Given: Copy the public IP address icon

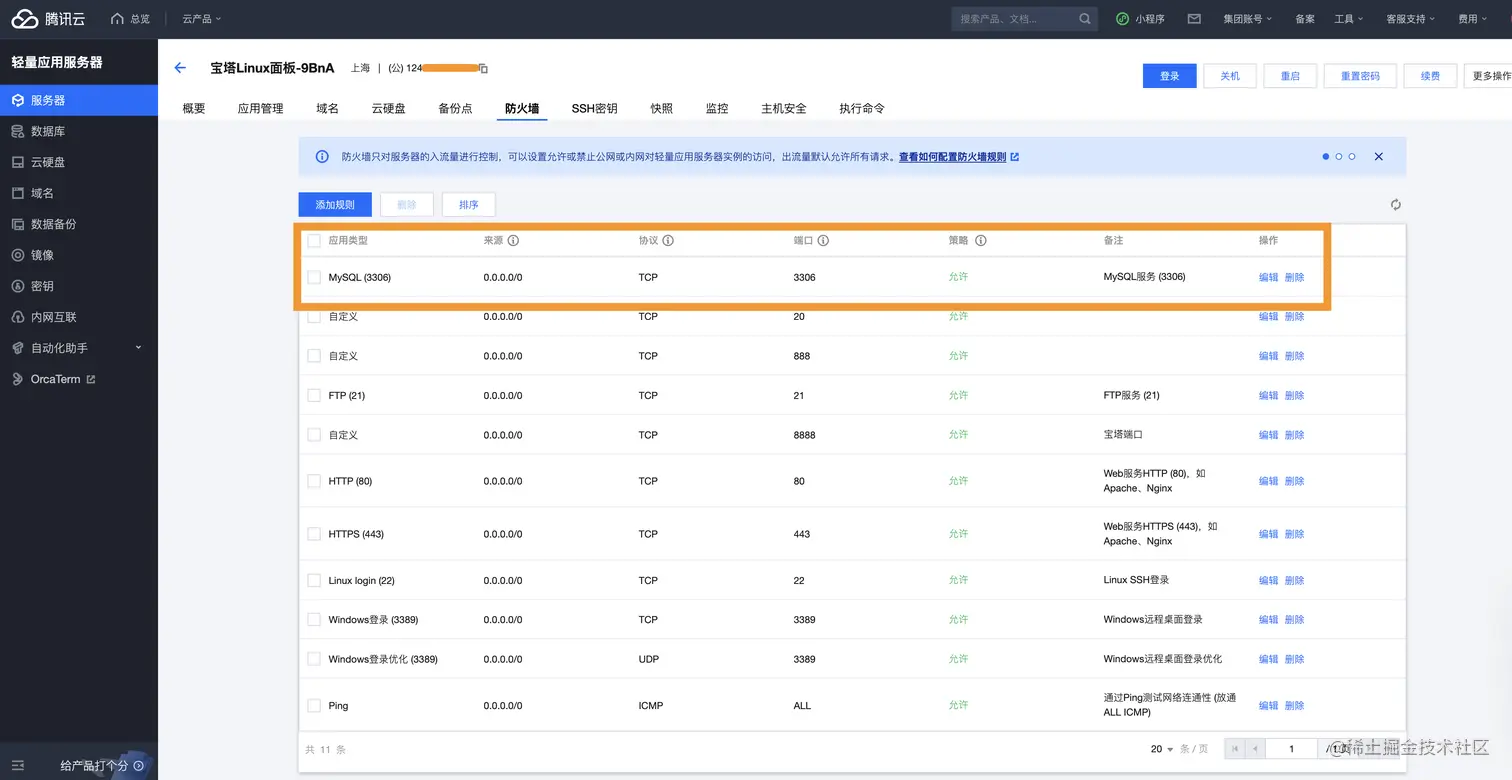Looking at the screenshot, I should (483, 68).
